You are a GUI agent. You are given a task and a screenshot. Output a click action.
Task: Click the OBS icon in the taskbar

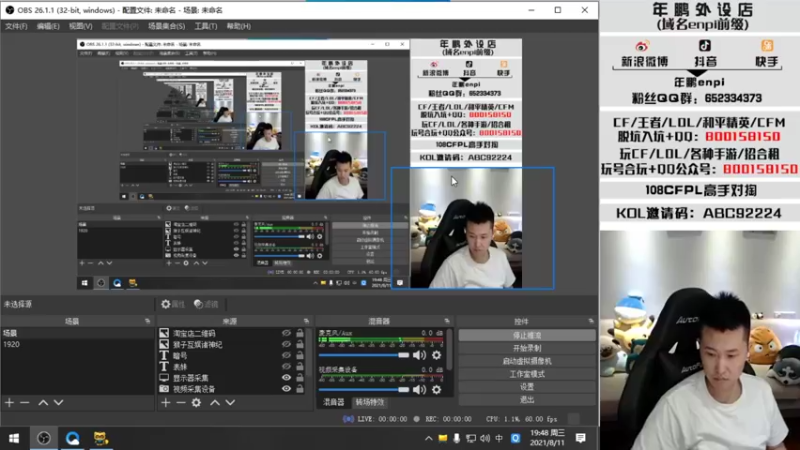tap(44, 438)
